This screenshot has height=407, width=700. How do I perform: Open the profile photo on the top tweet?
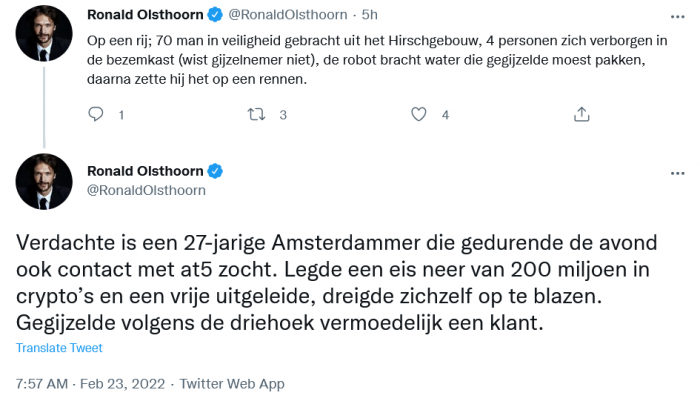pyautogui.click(x=44, y=40)
